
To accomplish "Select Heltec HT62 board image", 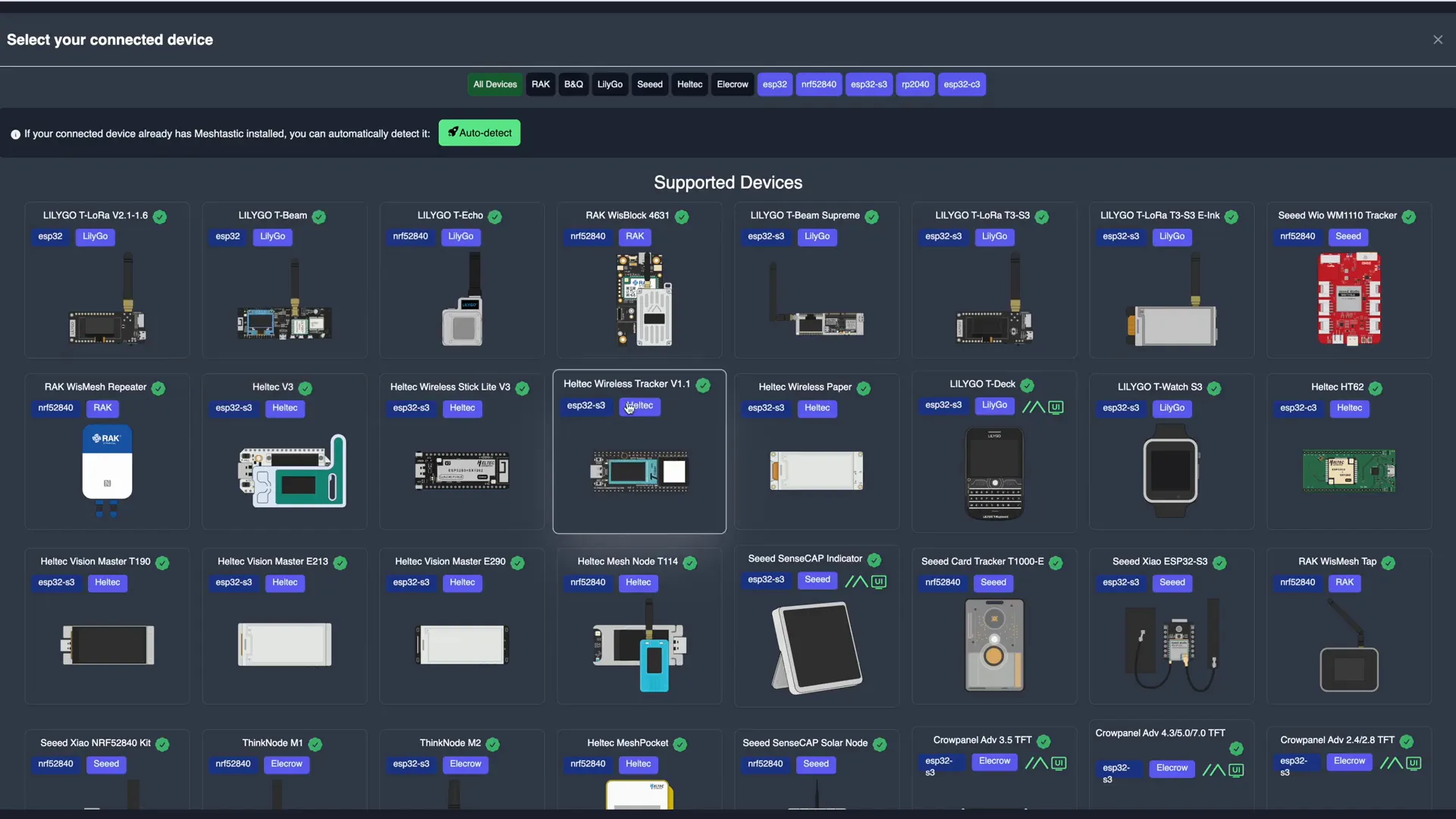I will (x=1349, y=470).
